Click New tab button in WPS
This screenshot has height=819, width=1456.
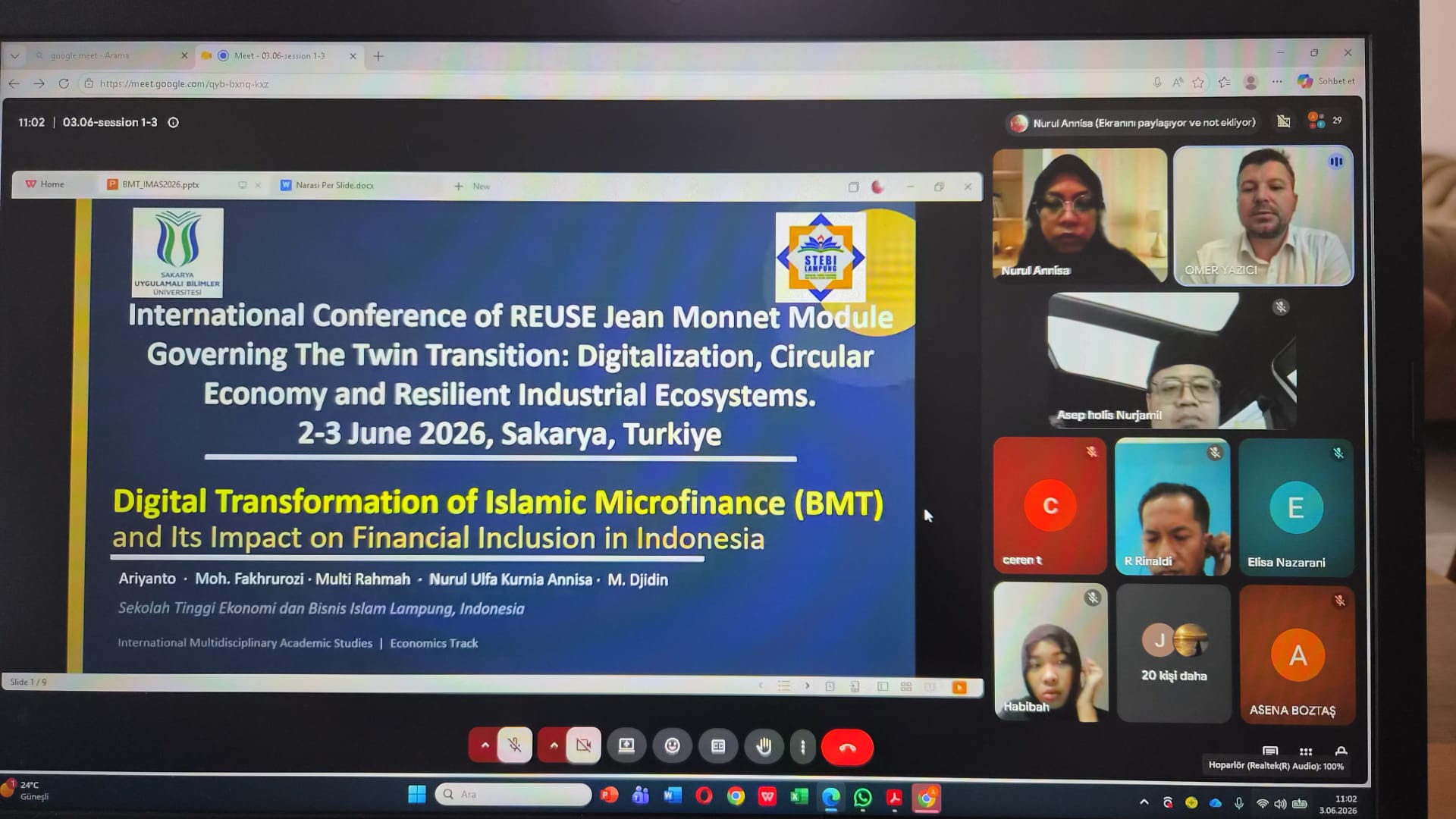tap(472, 186)
